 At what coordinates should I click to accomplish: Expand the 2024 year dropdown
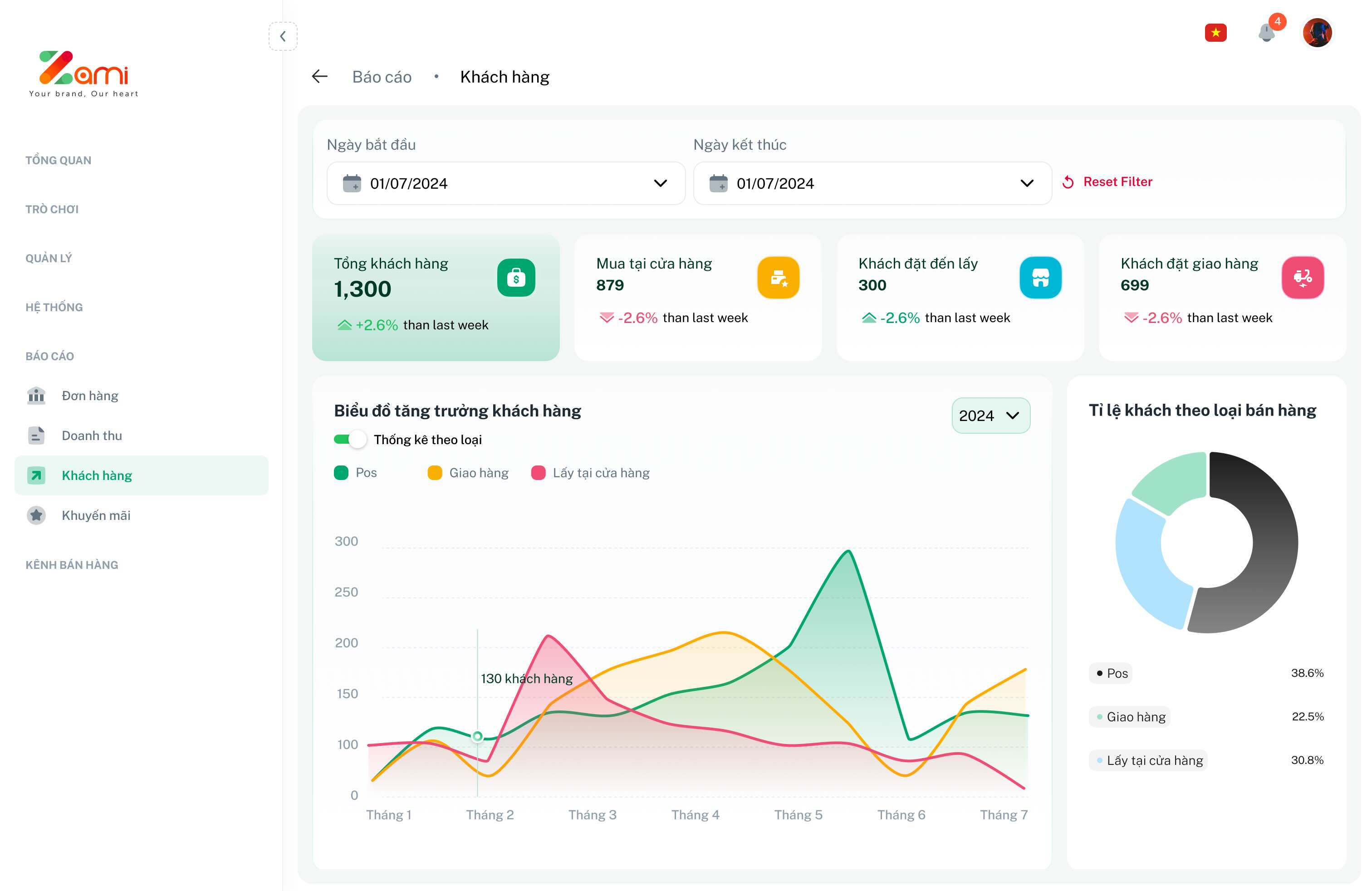(990, 416)
